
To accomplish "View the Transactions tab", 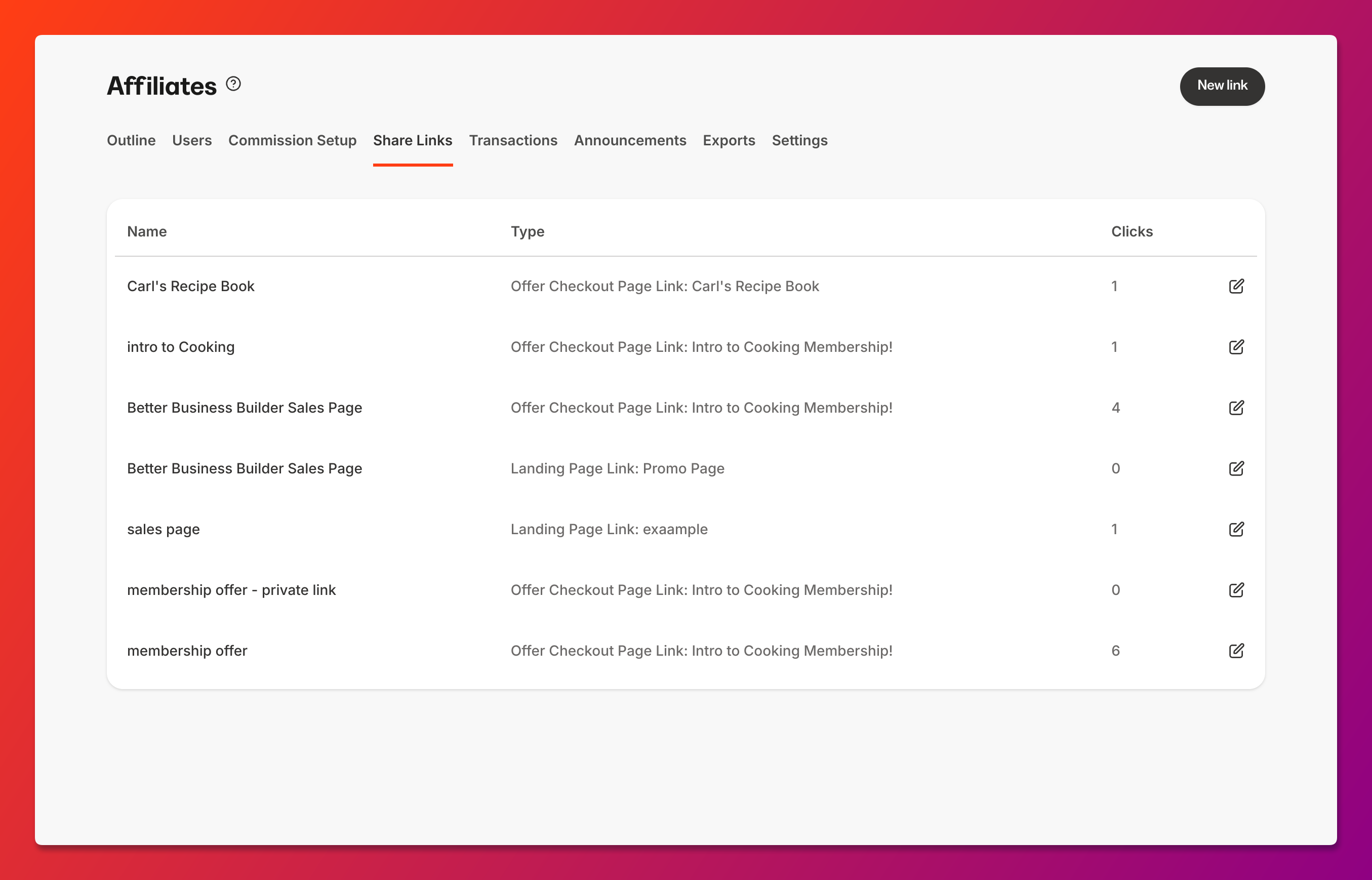I will pos(513,141).
